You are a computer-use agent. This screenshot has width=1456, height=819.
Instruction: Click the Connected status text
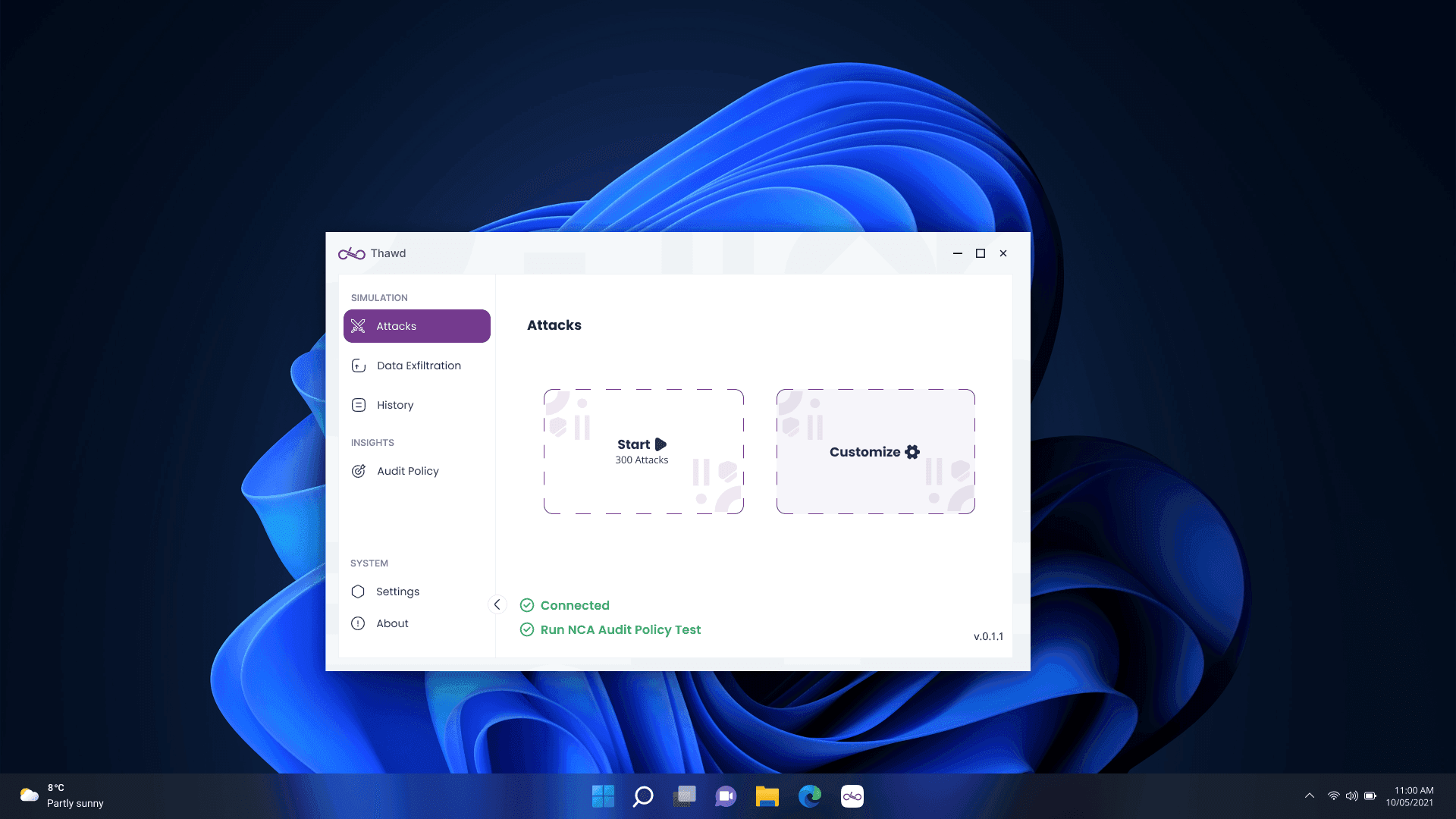click(x=575, y=605)
